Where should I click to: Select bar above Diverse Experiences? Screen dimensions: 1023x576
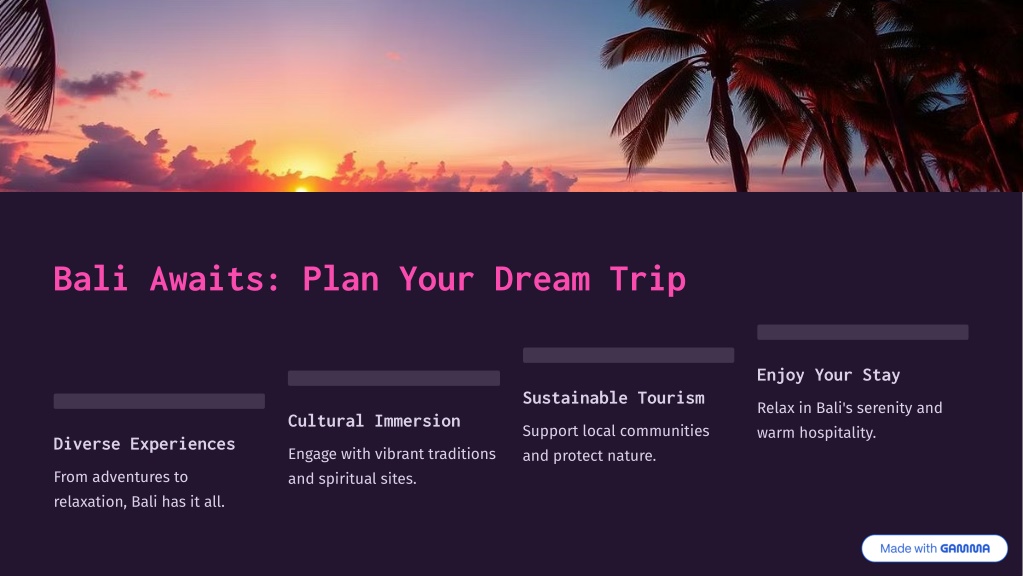pos(159,401)
